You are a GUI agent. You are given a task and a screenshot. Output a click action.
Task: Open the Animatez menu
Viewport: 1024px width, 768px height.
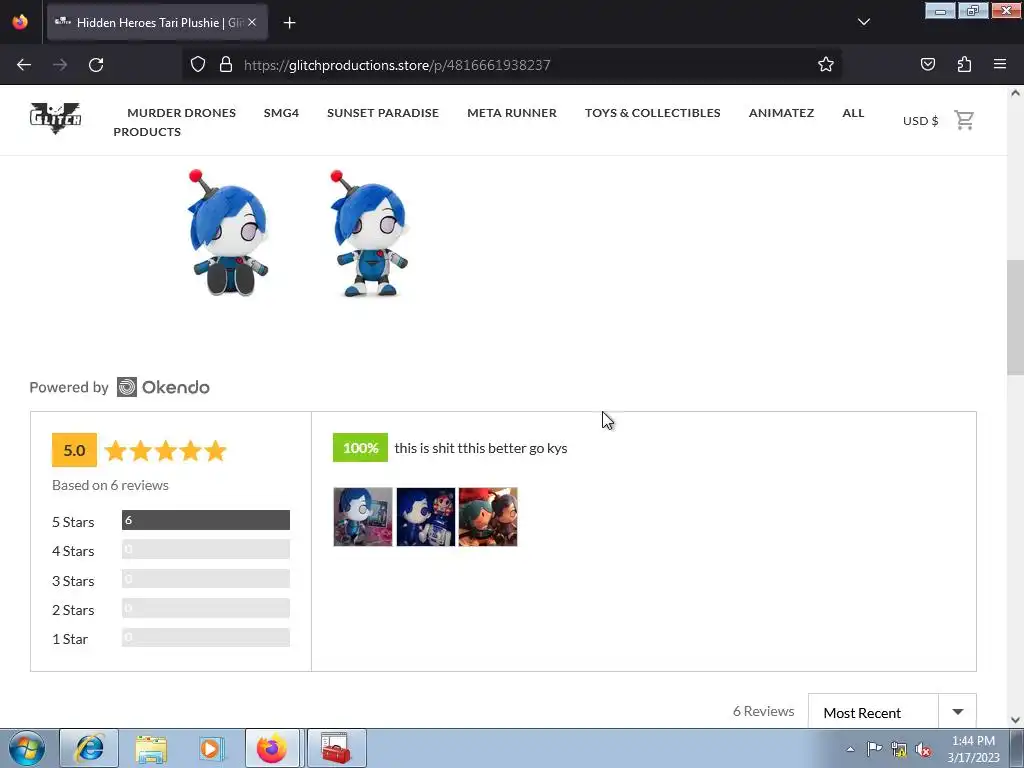781,112
